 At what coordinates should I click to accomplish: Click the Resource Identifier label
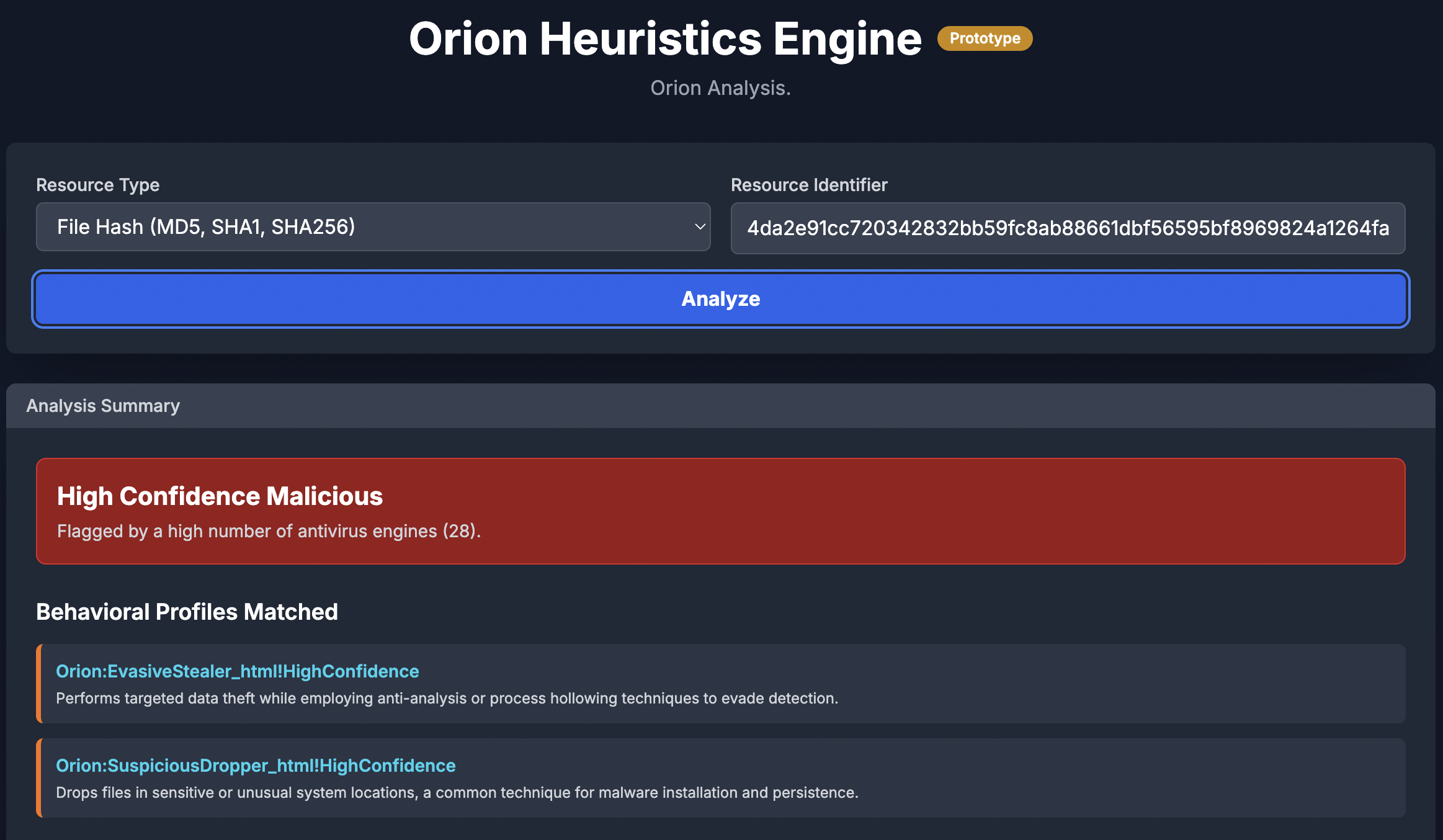pyautogui.click(x=808, y=185)
